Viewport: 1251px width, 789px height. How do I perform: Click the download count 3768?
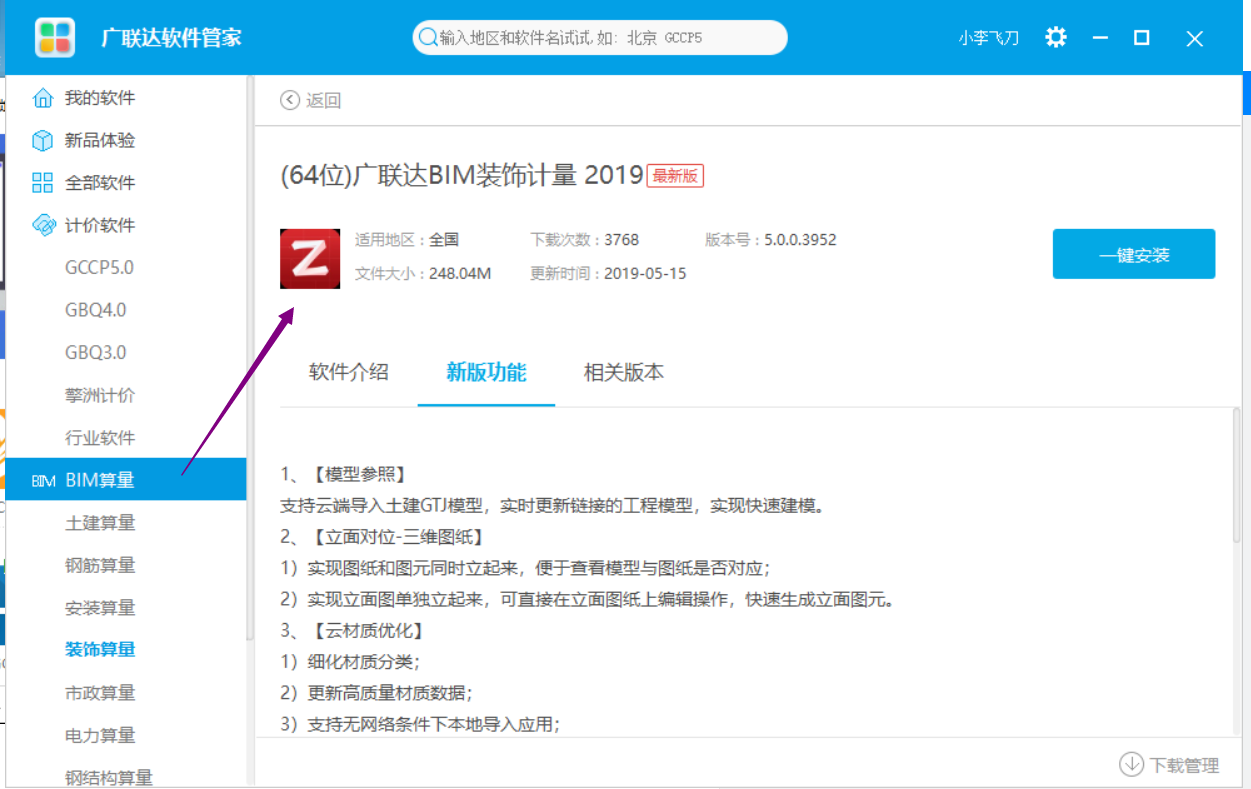[621, 240]
